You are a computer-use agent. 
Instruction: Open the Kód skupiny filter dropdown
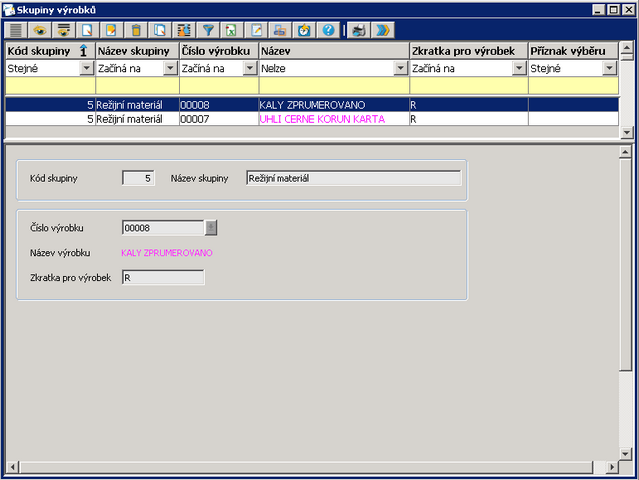click(86, 69)
